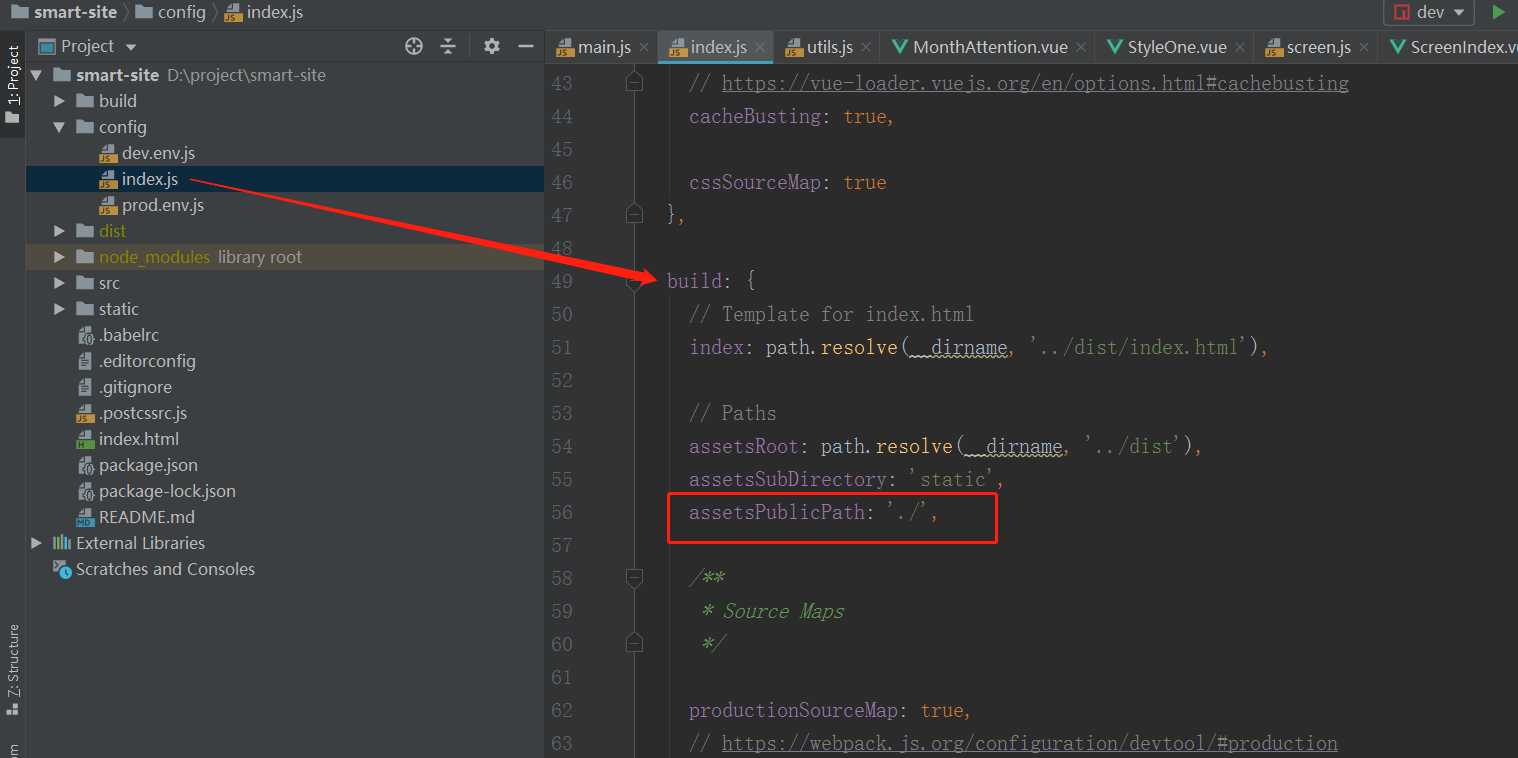Collapse the smart-site root folder

pyautogui.click(x=37, y=75)
